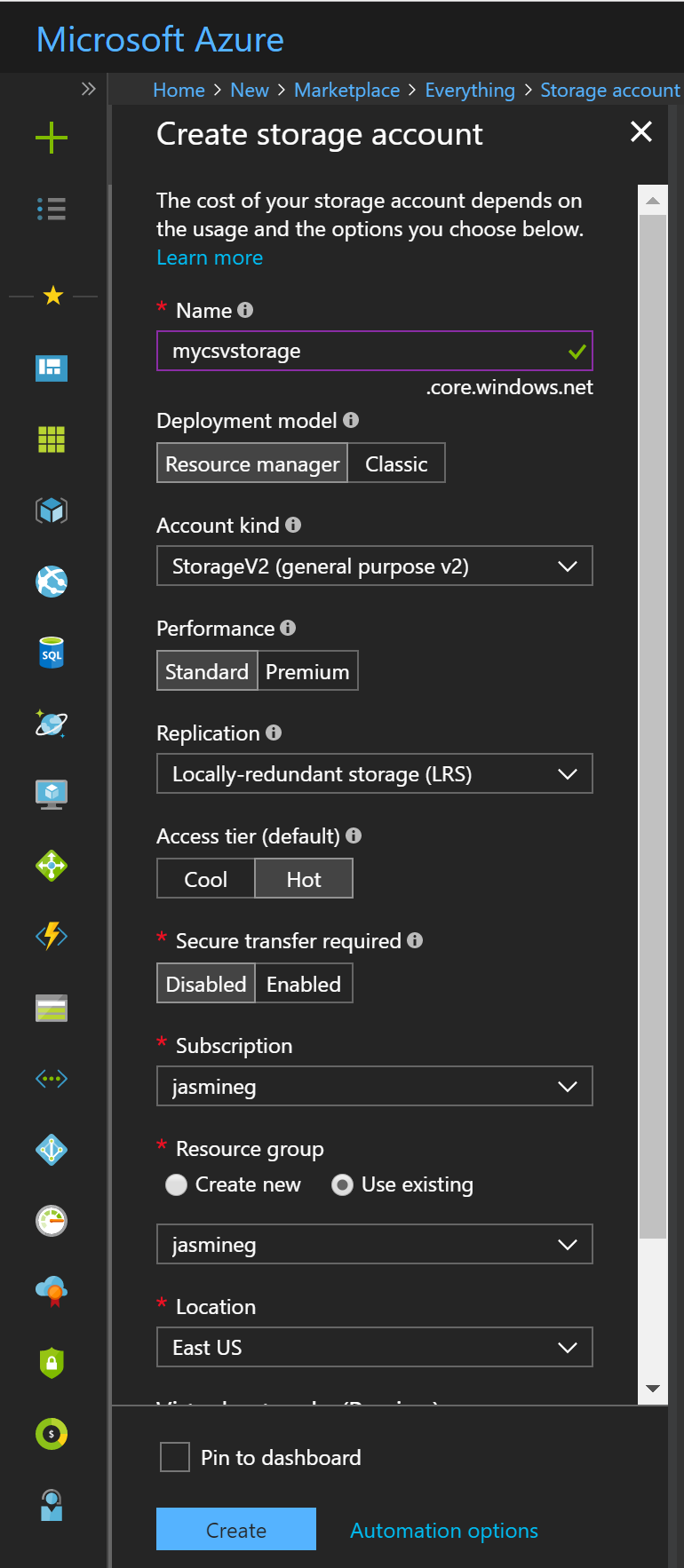Set secure transfer to Disabled
Image resolution: width=684 pixels, height=1568 pixels.
tap(206, 984)
